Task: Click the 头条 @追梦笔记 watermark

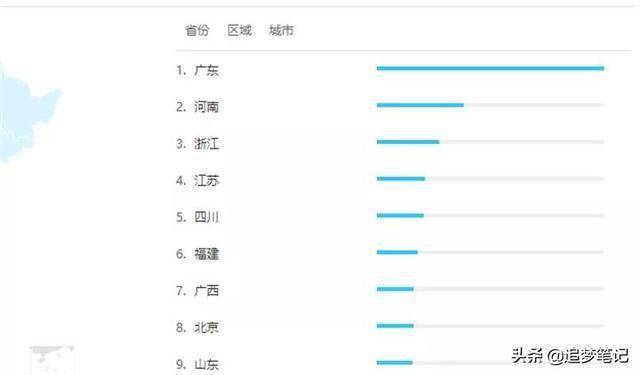Action: [x=570, y=356]
